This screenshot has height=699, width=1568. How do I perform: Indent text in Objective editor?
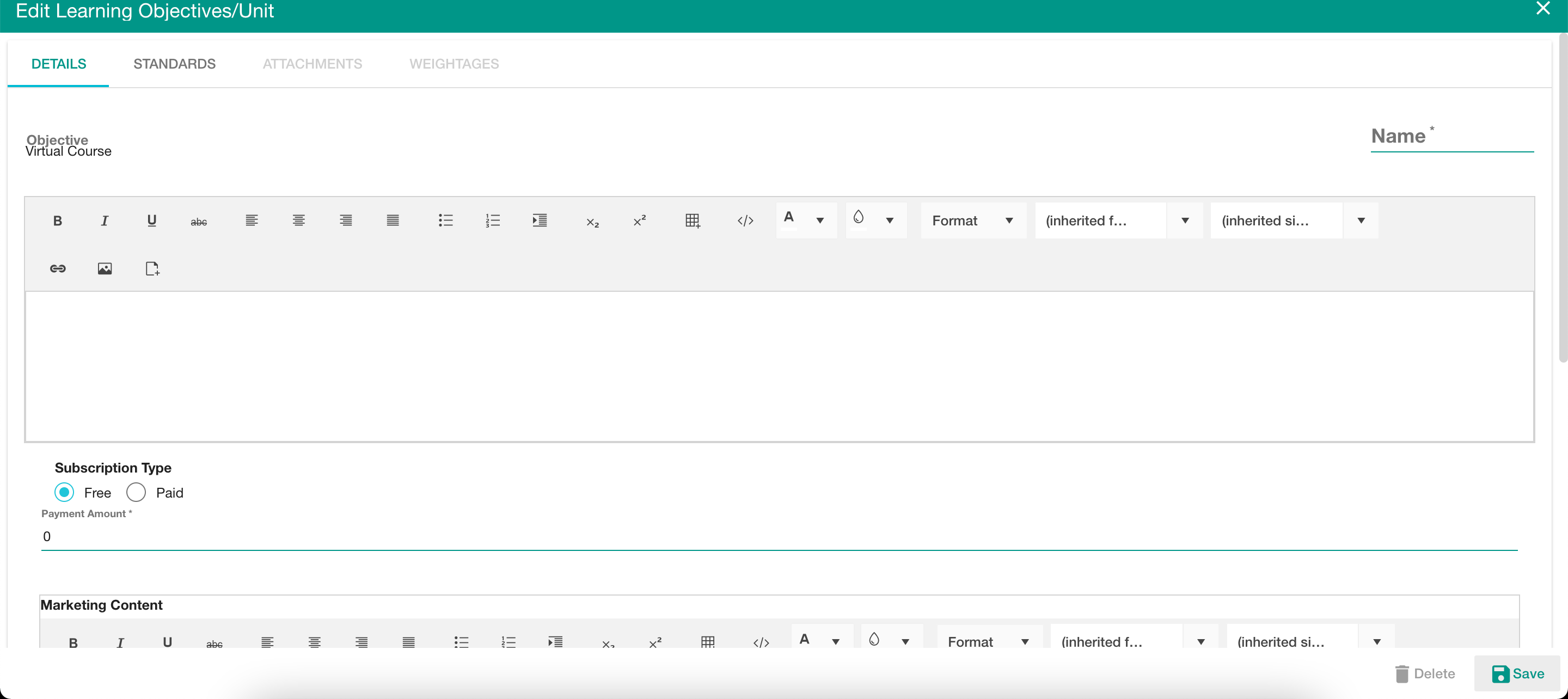(x=540, y=220)
